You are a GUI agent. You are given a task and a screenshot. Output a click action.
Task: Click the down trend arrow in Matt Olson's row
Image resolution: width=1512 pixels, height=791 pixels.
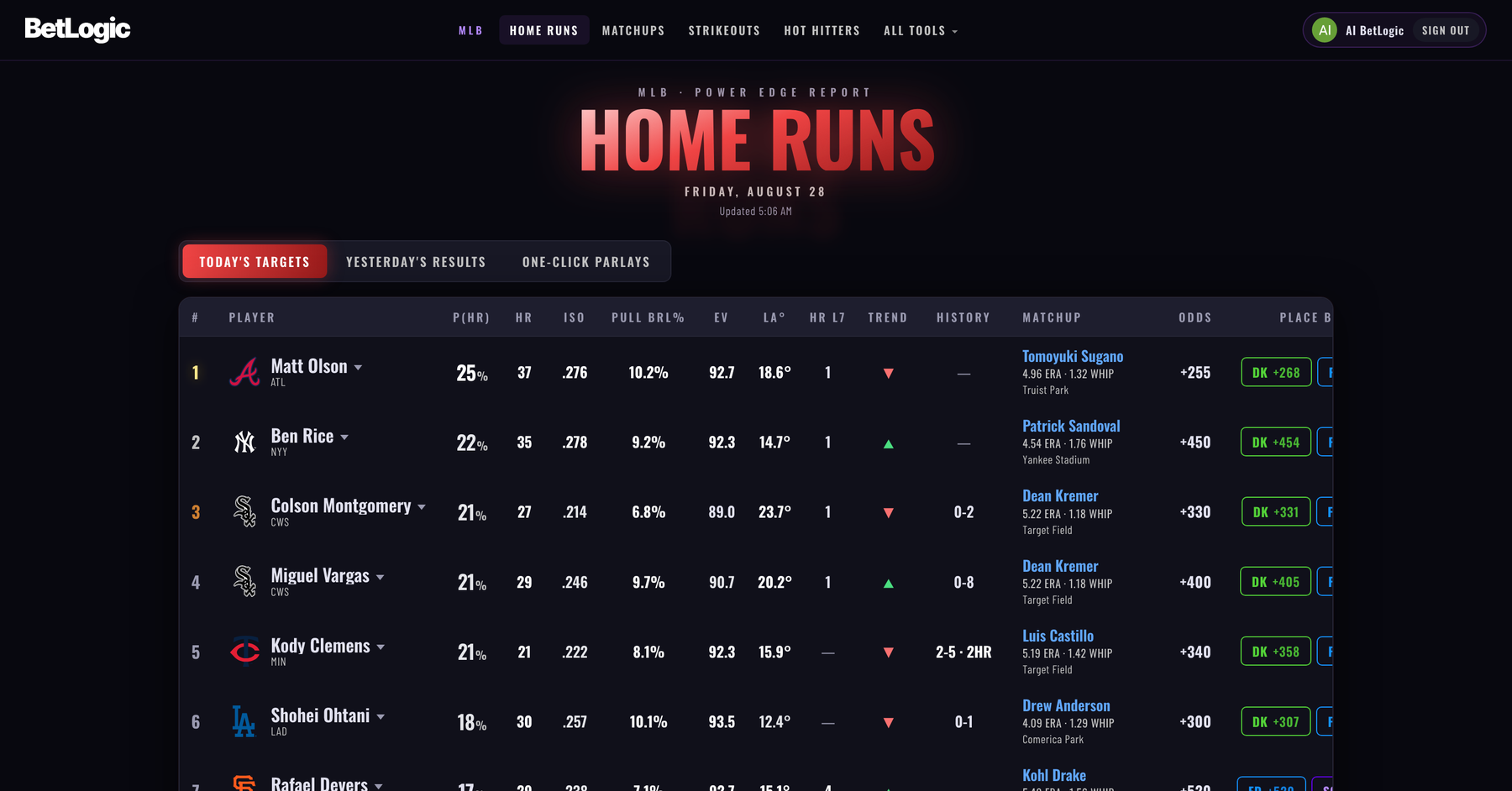(x=888, y=374)
